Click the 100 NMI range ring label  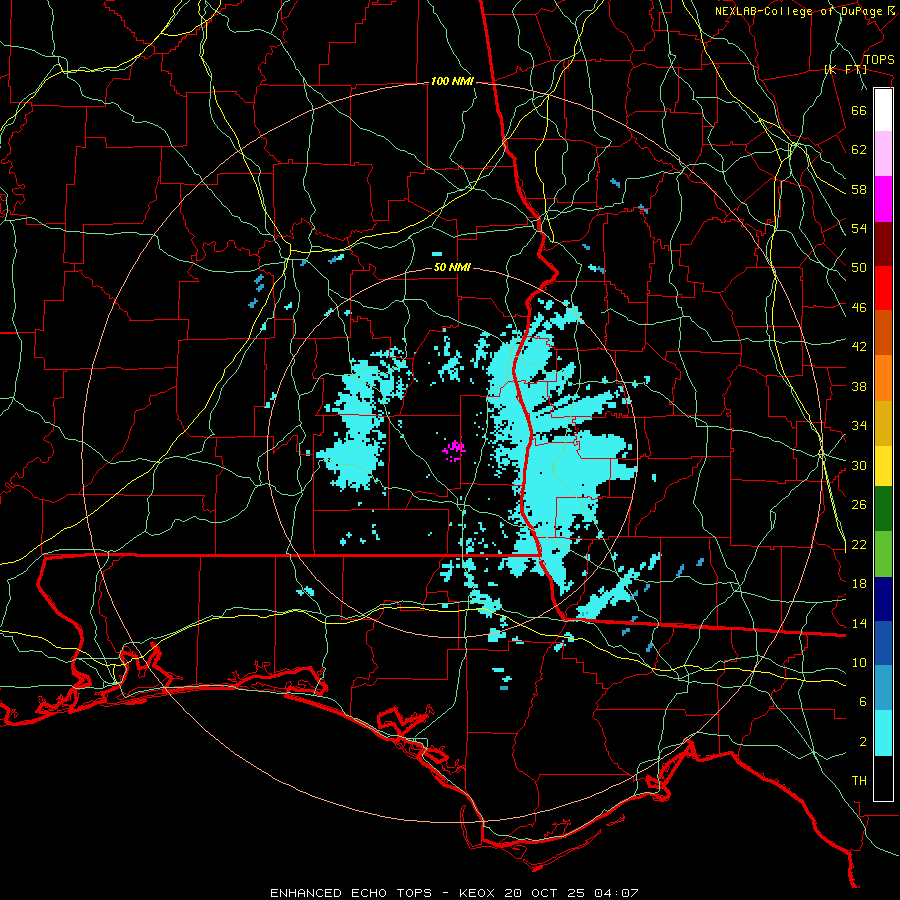coord(452,82)
